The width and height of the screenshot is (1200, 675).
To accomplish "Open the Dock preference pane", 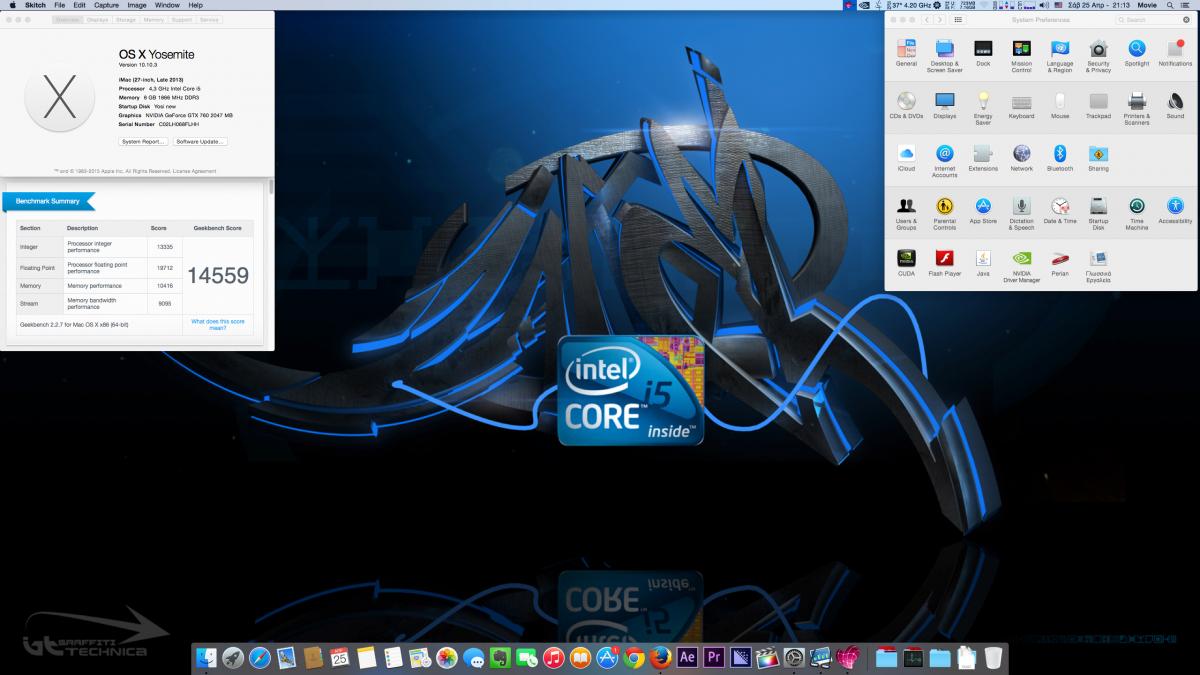I will pos(983,53).
